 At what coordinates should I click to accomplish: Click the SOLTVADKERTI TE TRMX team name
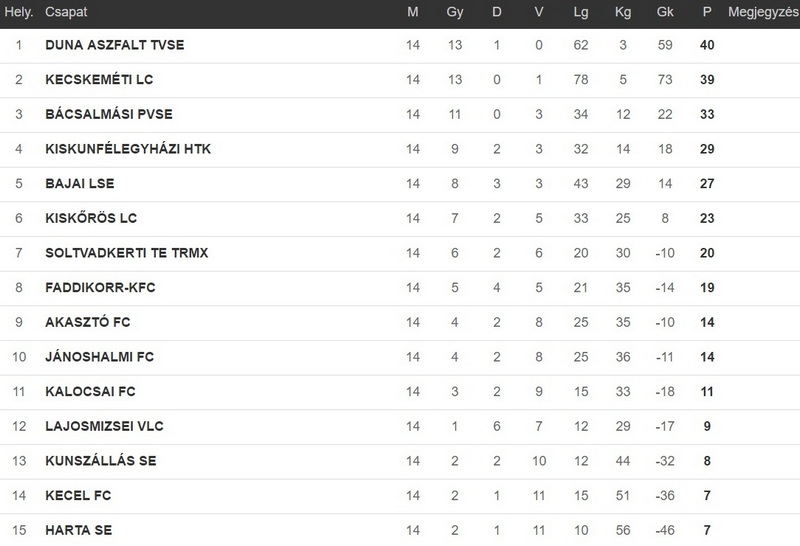pyautogui.click(x=127, y=253)
